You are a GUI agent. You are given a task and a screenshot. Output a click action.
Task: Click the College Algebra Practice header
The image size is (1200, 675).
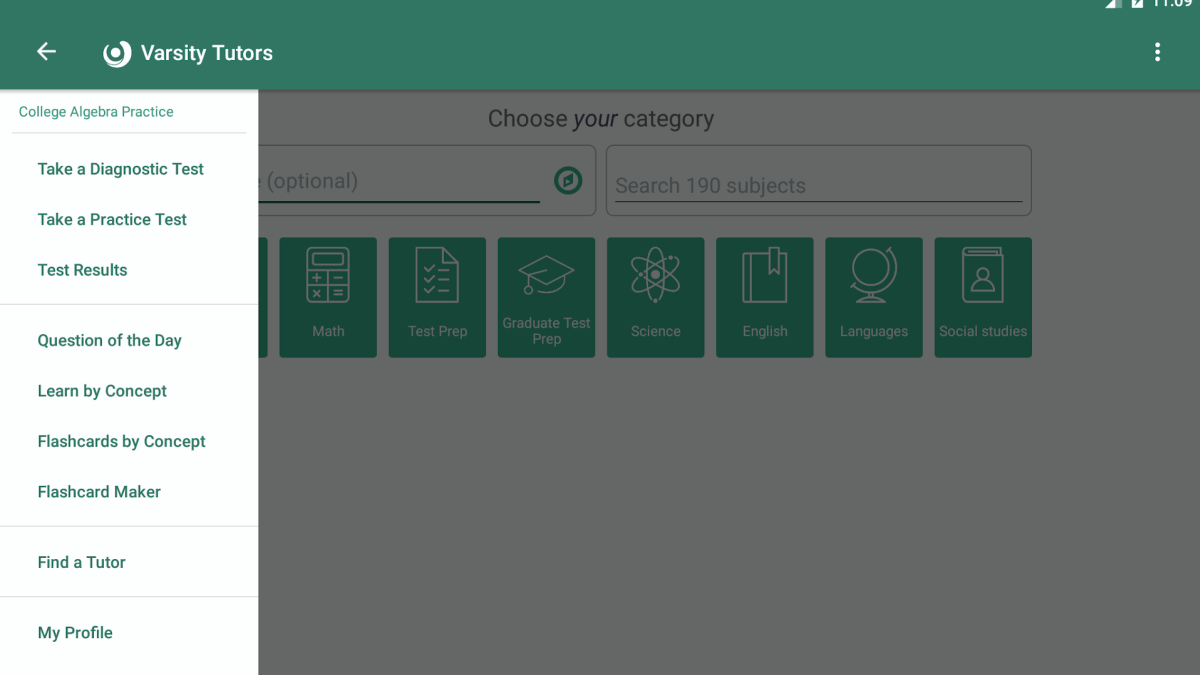(x=96, y=112)
